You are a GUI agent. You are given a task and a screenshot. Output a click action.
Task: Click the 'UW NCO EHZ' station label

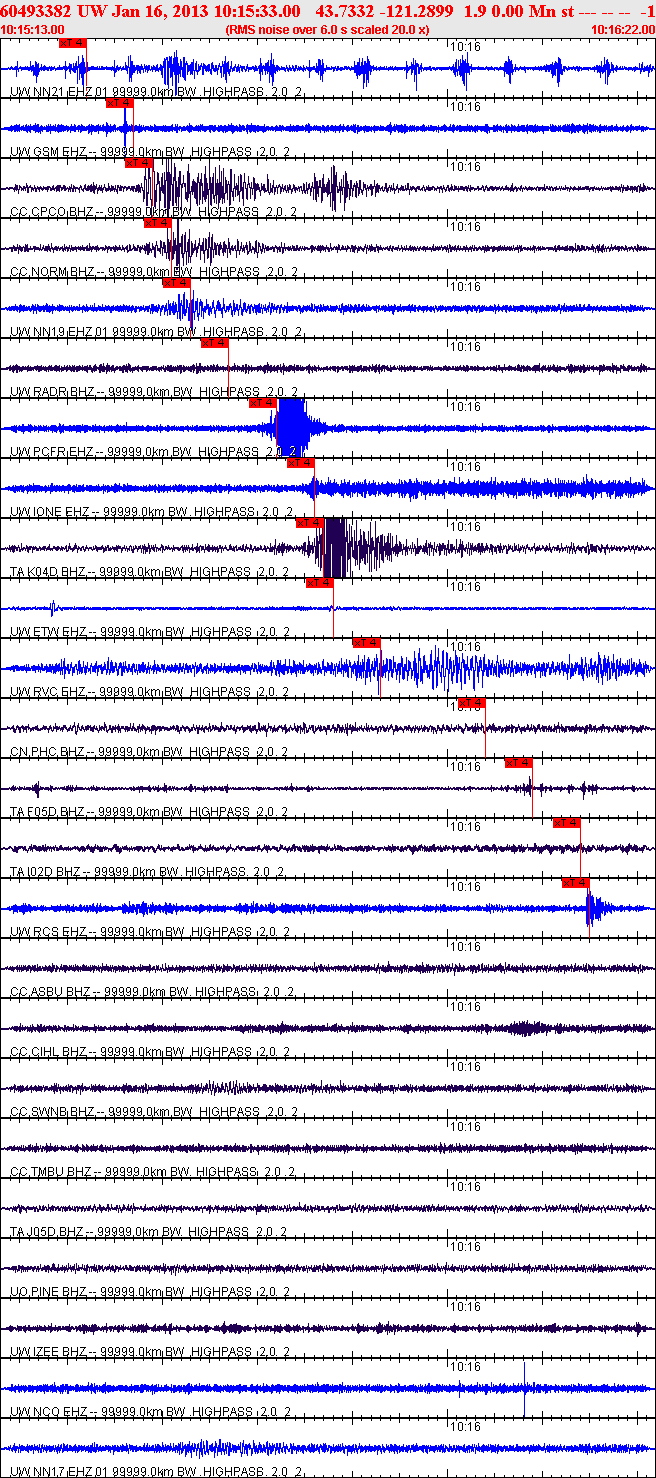point(47,1411)
